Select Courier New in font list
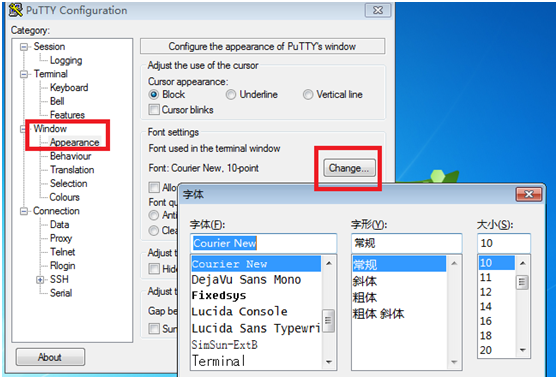The height and width of the screenshot is (379, 558). pos(256,264)
